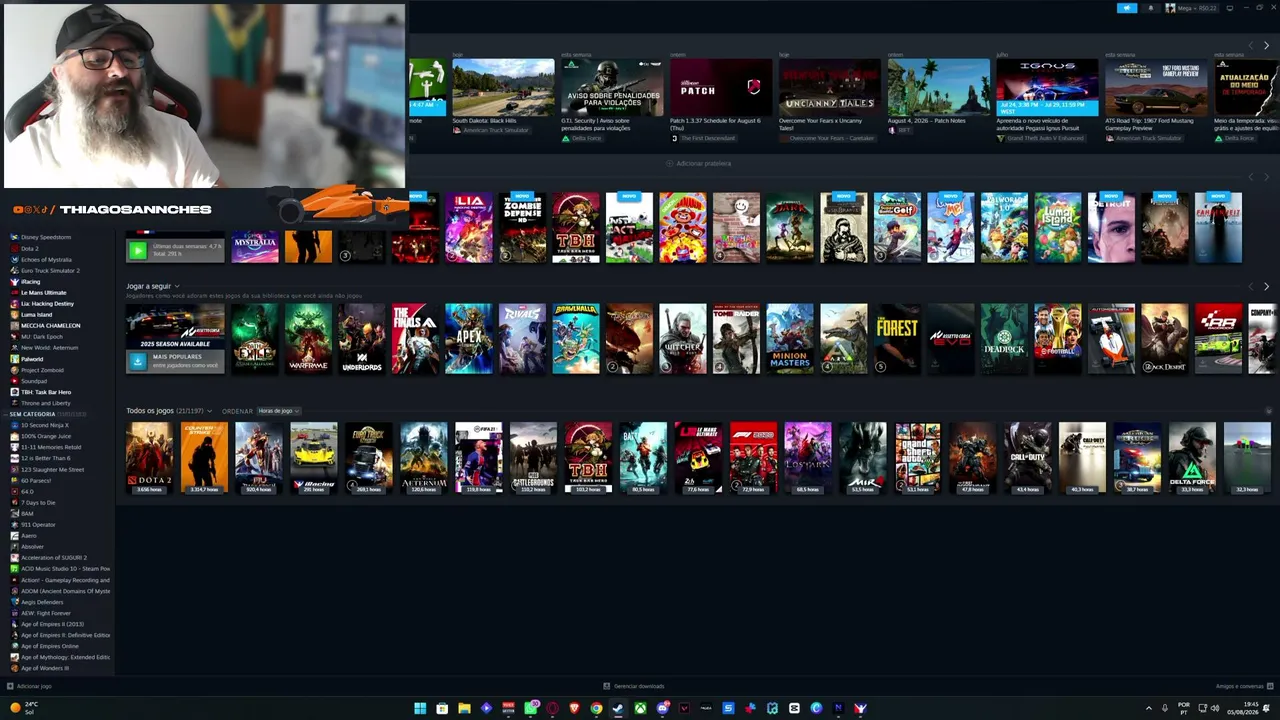Viewport: 1280px width, 720px height.
Task: Open the Uncanny Tales news thumbnail
Action: (x=830, y=88)
